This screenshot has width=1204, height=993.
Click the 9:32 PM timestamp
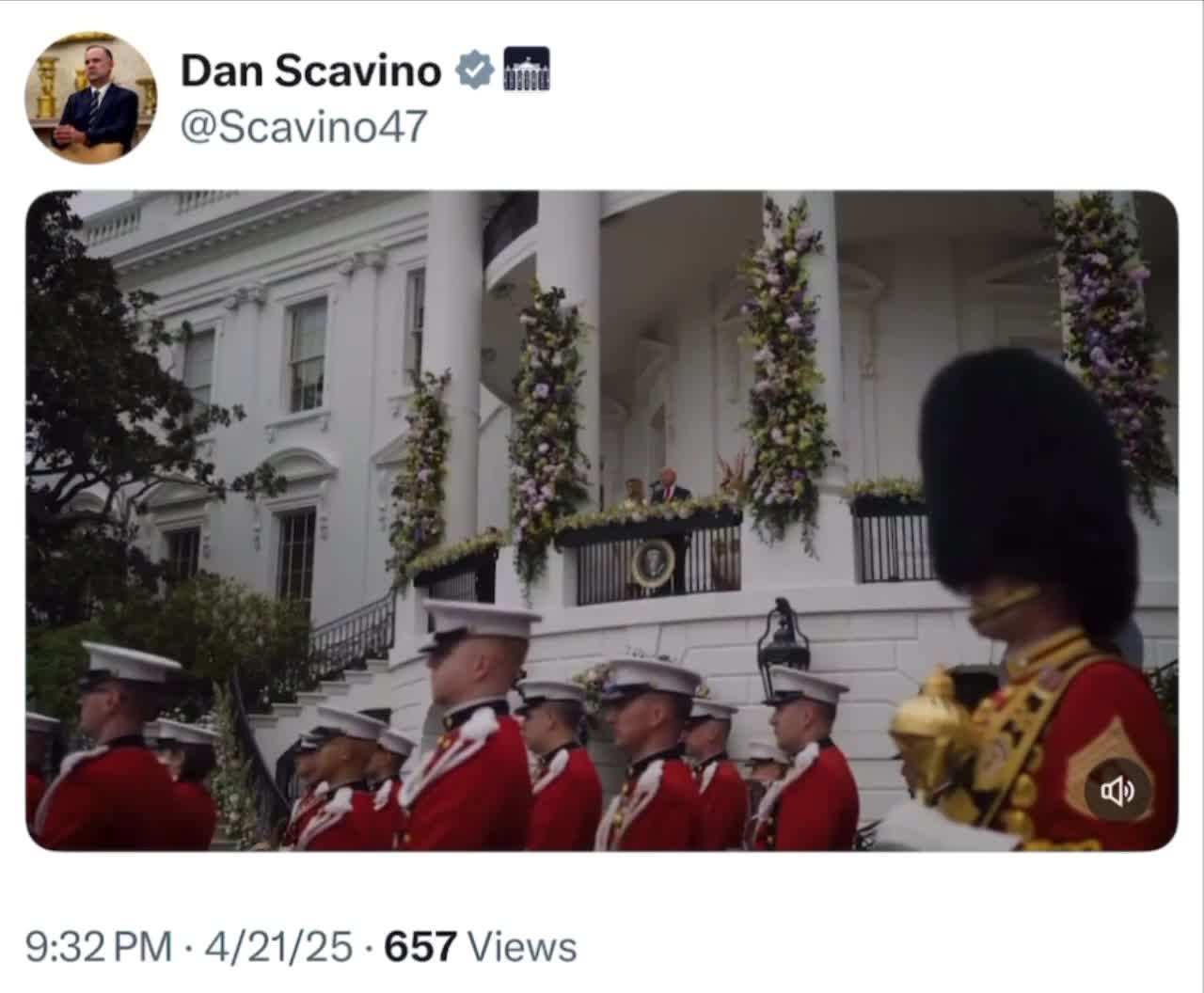coord(99,946)
